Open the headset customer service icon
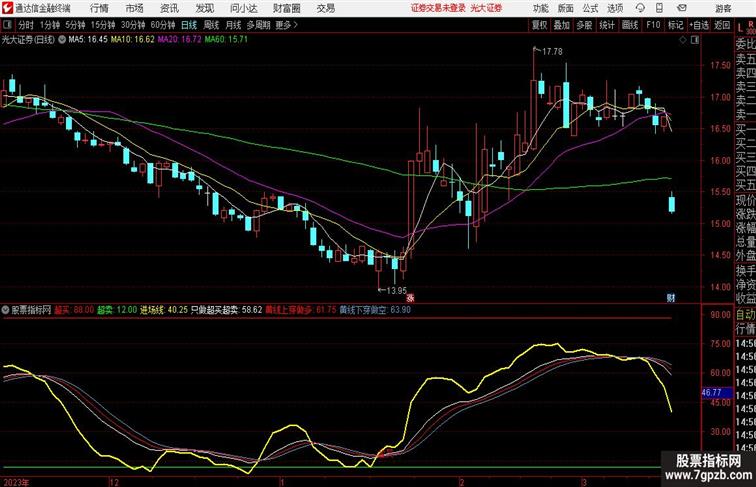This screenshot has width=756, height=487. 640,8
